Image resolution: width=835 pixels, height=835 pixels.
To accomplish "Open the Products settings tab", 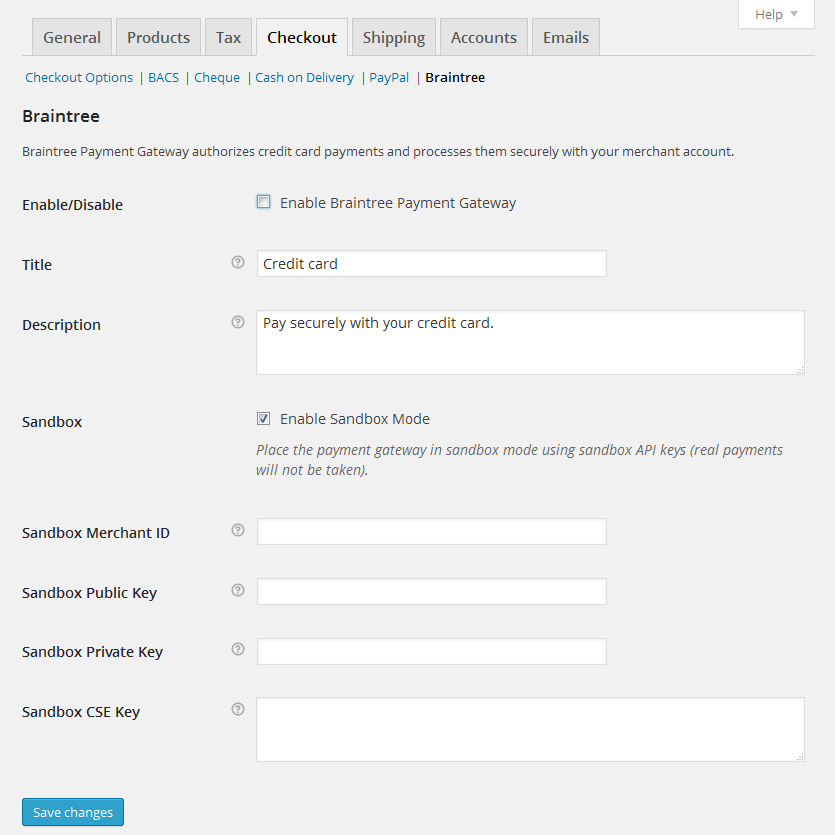I will click(158, 38).
